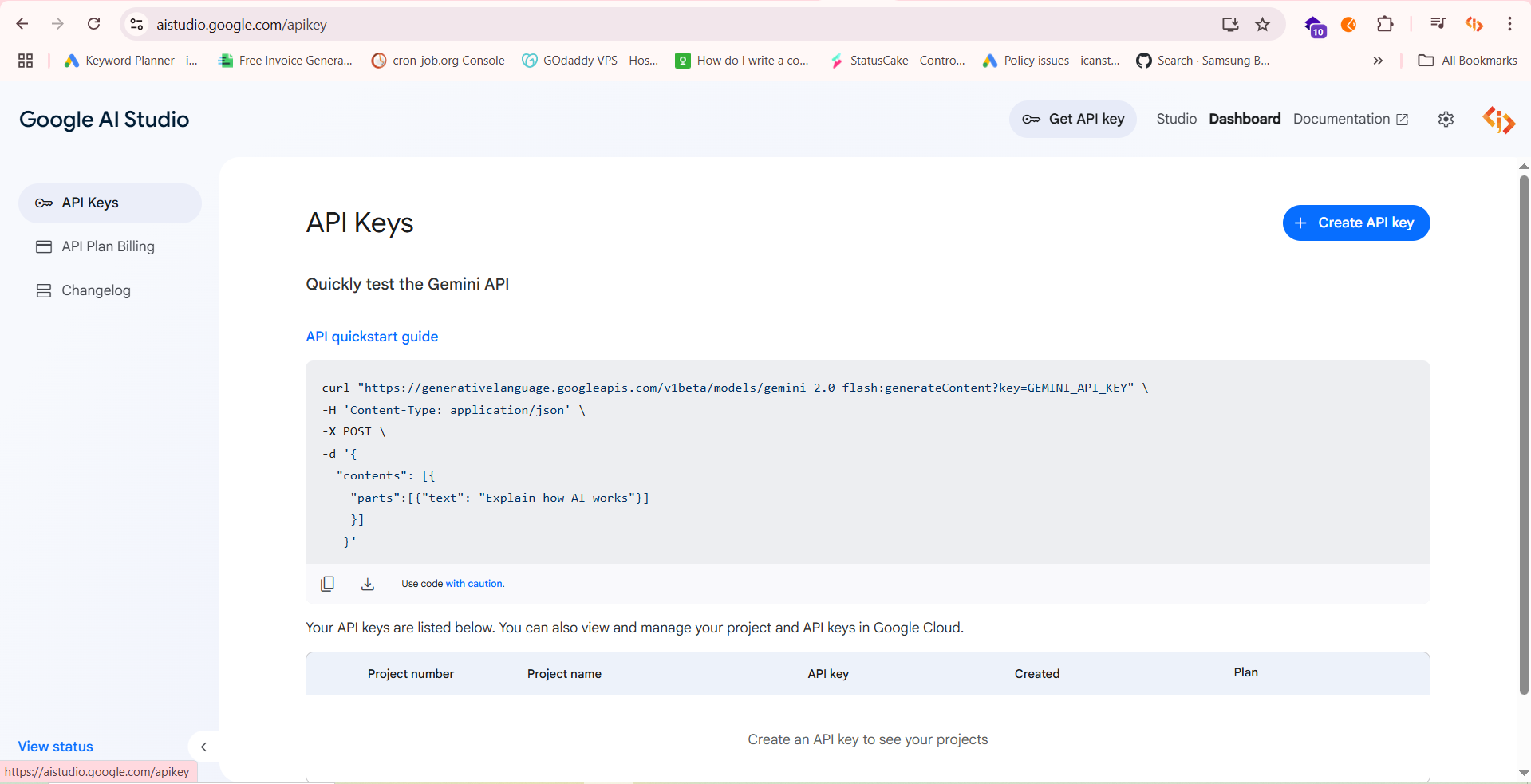Click Created column header
The width and height of the screenshot is (1531, 784).
pyautogui.click(x=1037, y=674)
